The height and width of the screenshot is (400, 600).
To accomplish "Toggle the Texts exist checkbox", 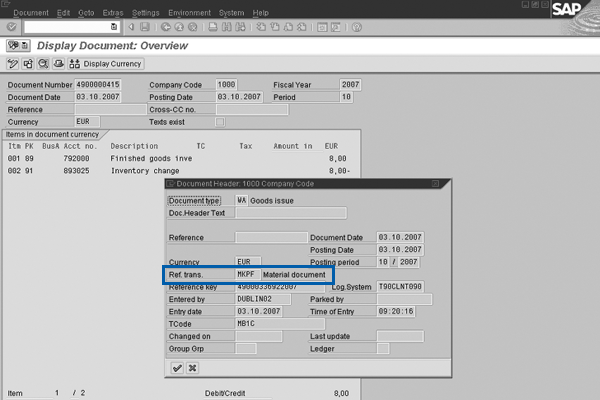I will (x=219, y=122).
